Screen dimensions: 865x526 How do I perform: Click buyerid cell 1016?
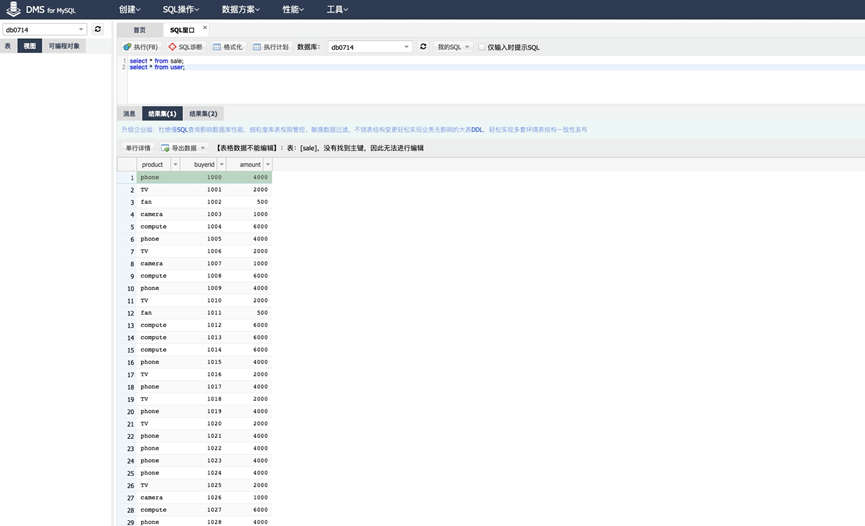(203, 374)
